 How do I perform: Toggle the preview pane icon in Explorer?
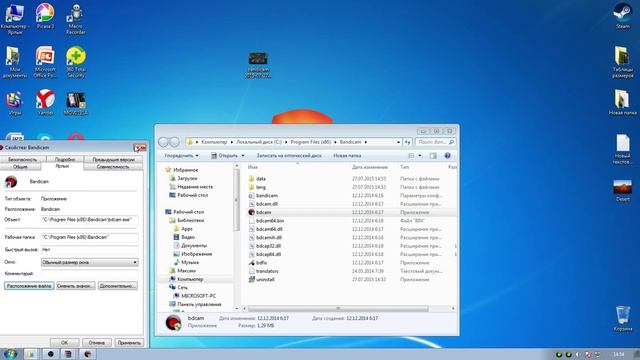tap(433, 156)
